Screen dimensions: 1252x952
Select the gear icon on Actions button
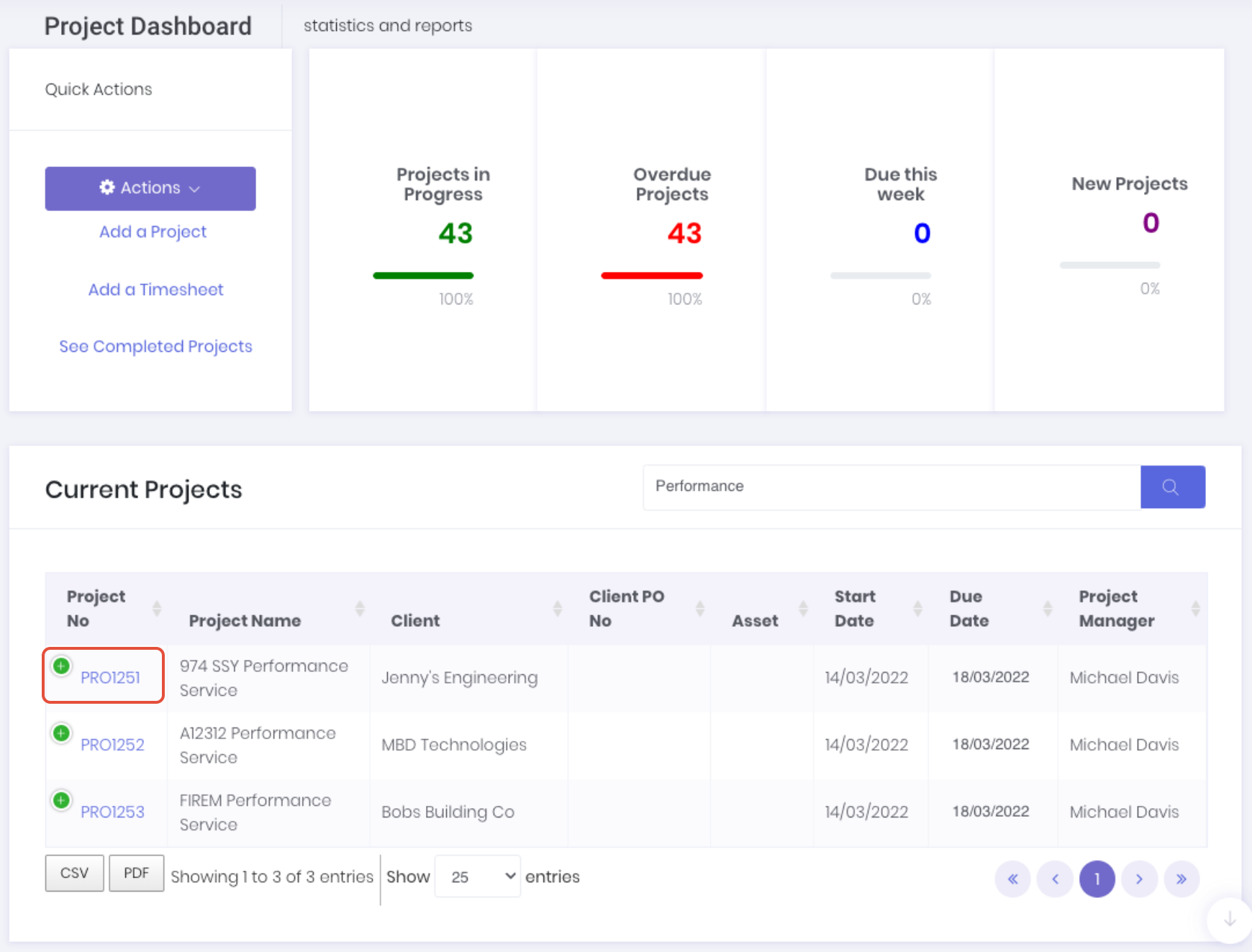point(106,188)
